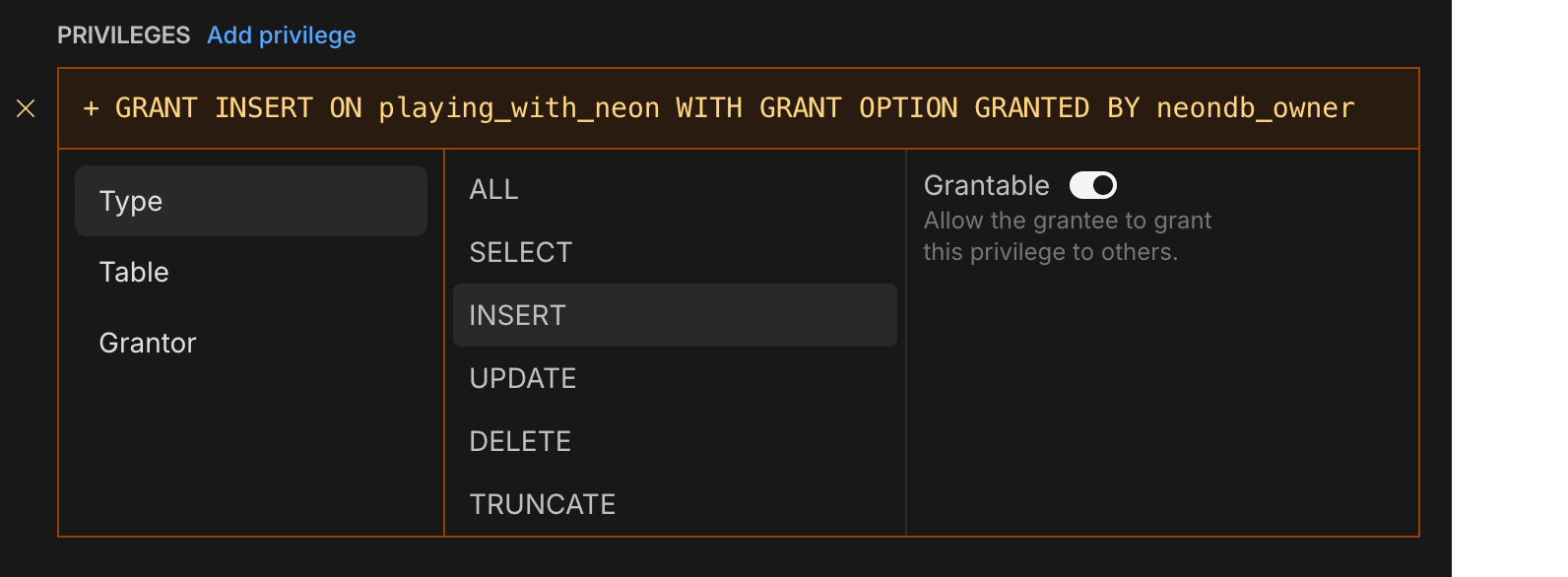Viewport: 1568px width, 577px height.
Task: Switch to the Grantor configuration section
Action: [148, 342]
